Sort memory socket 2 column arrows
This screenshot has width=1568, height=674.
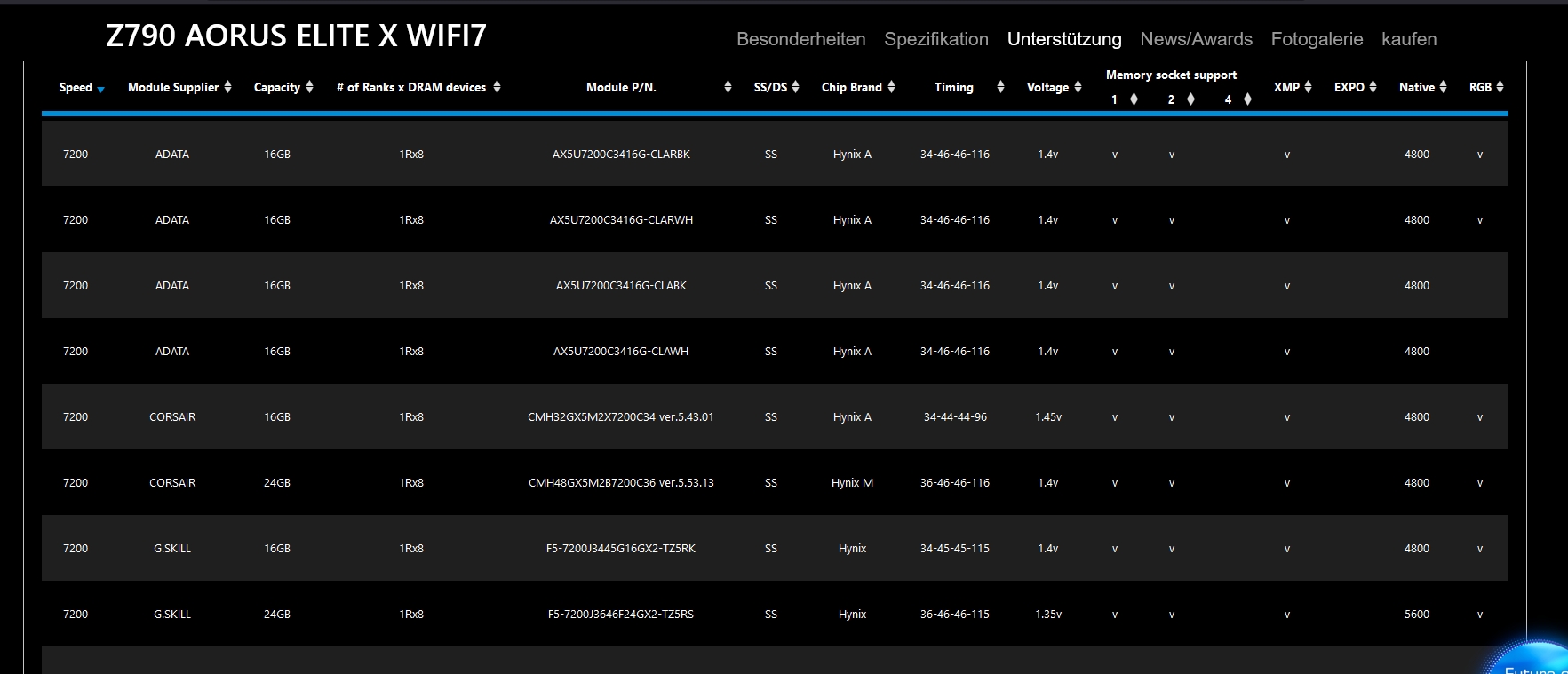[1190, 99]
